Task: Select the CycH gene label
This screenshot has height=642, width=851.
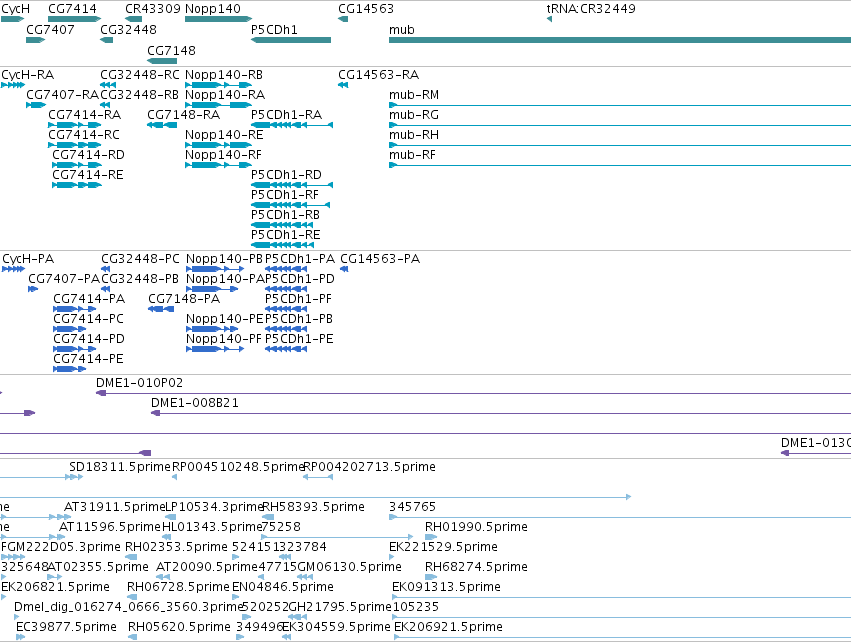Action: click(x=15, y=9)
